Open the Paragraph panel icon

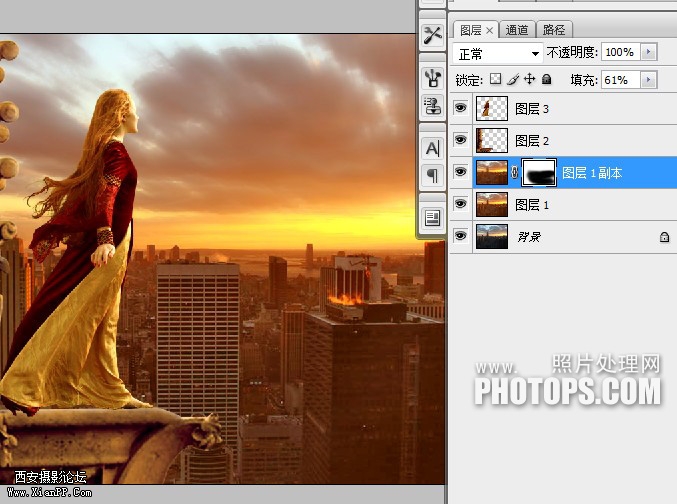pyautogui.click(x=432, y=175)
